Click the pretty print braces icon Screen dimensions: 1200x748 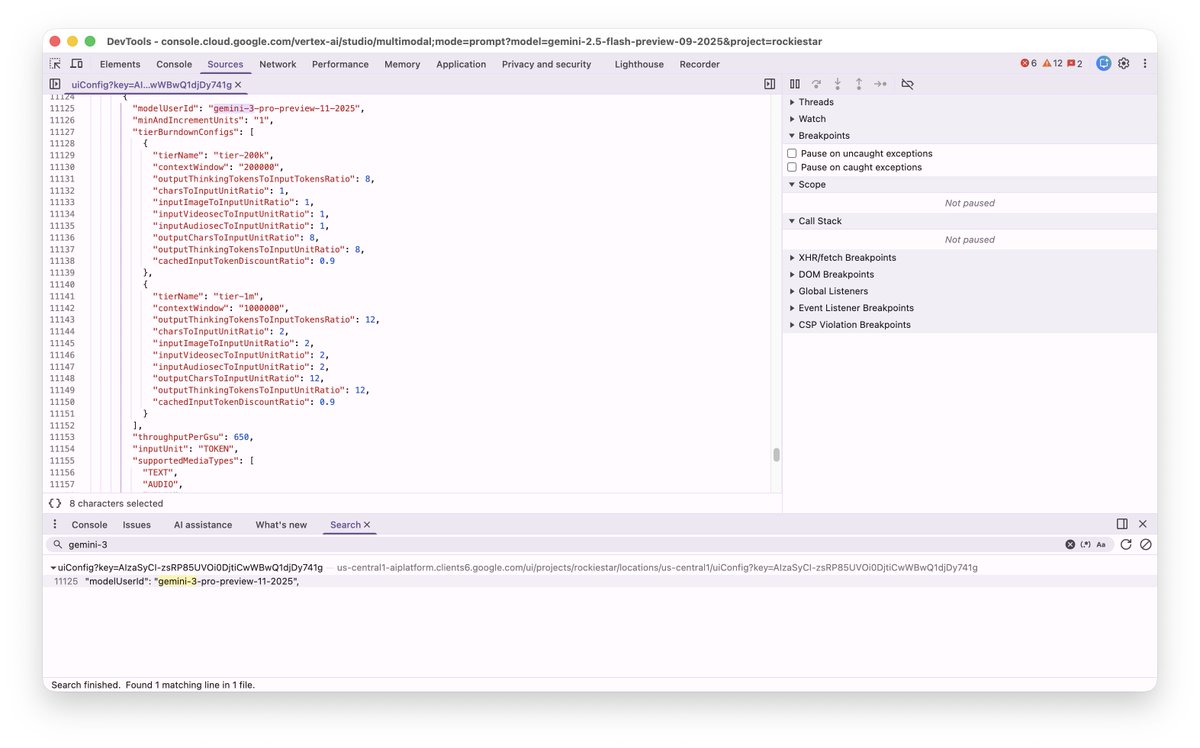55,503
